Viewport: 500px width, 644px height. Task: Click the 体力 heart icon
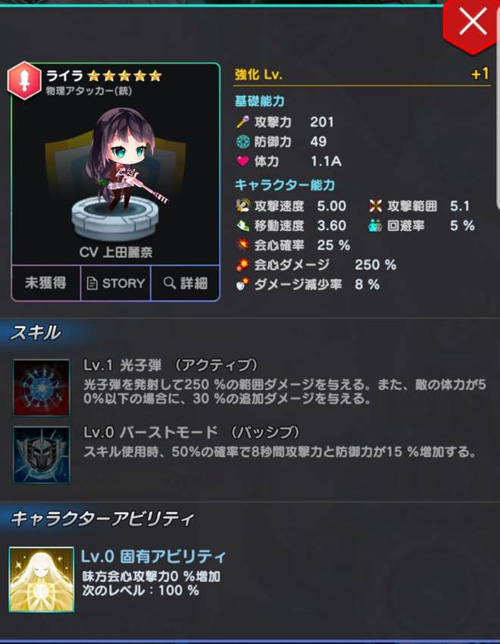point(243,161)
